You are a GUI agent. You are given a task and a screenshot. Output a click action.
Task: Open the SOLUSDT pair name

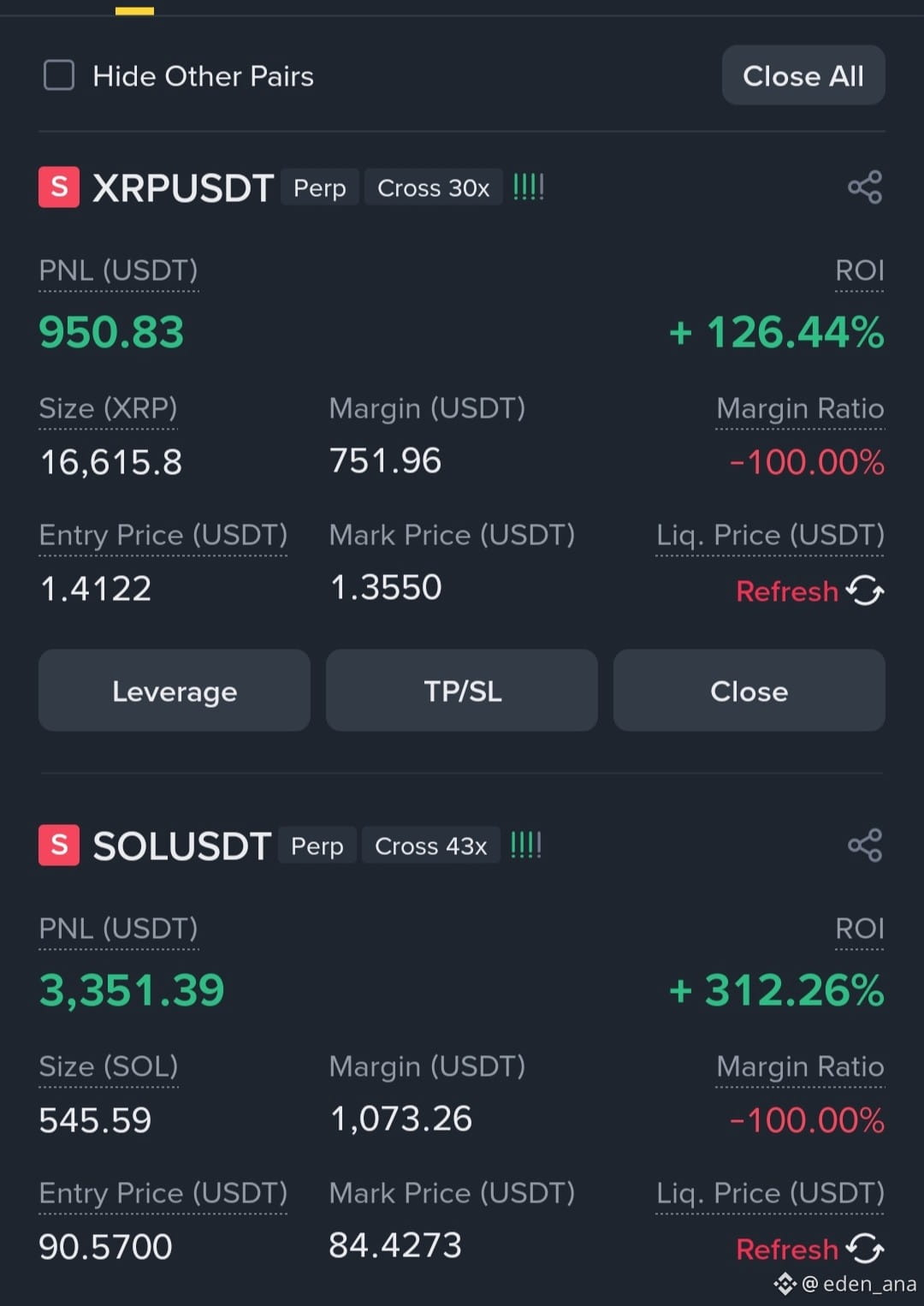point(181,846)
